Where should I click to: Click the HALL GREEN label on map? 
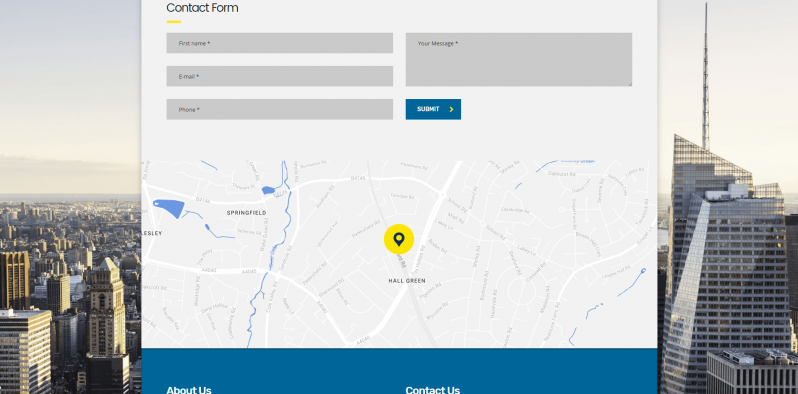tap(407, 281)
